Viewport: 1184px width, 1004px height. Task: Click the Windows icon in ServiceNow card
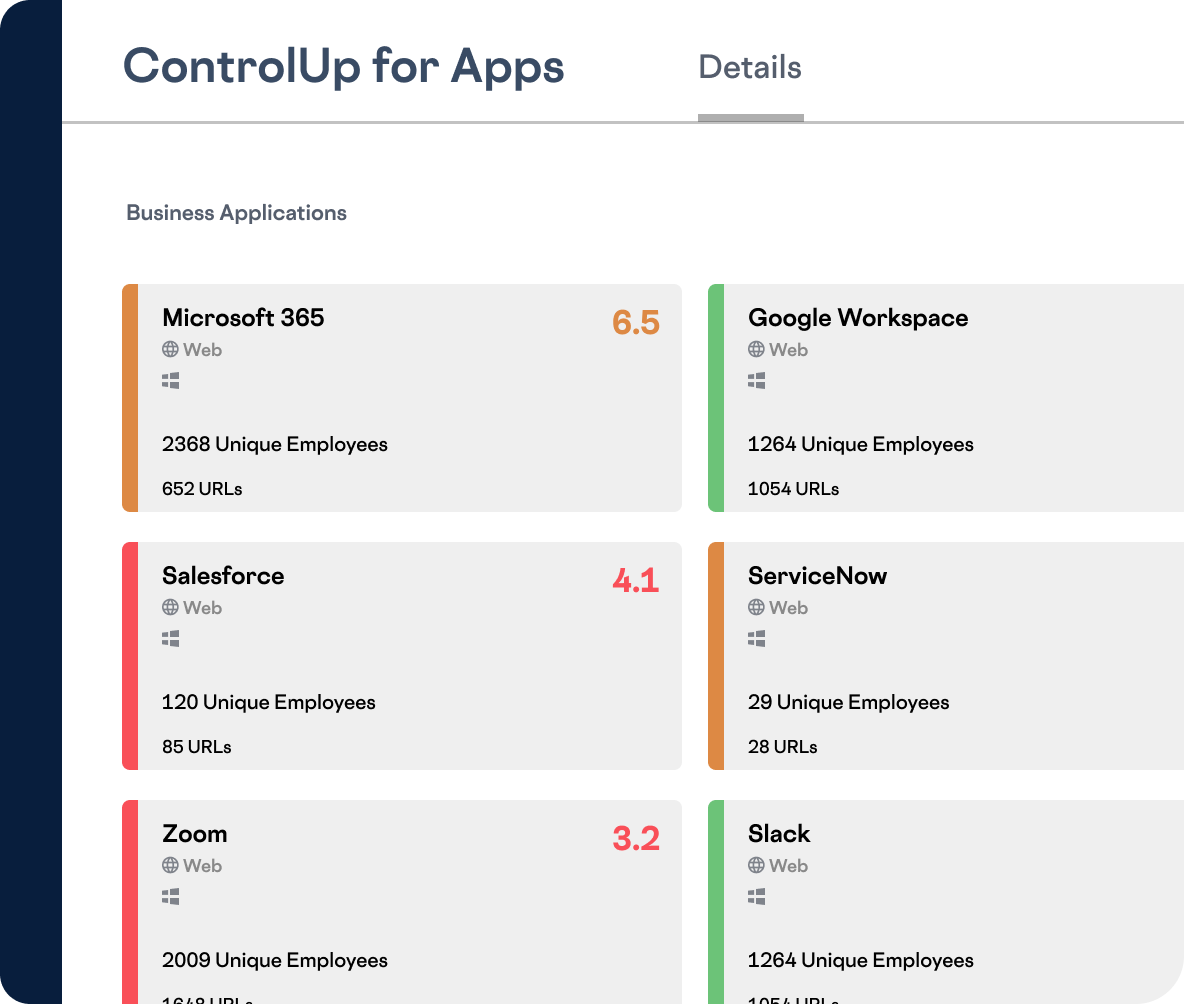pyautogui.click(x=757, y=639)
